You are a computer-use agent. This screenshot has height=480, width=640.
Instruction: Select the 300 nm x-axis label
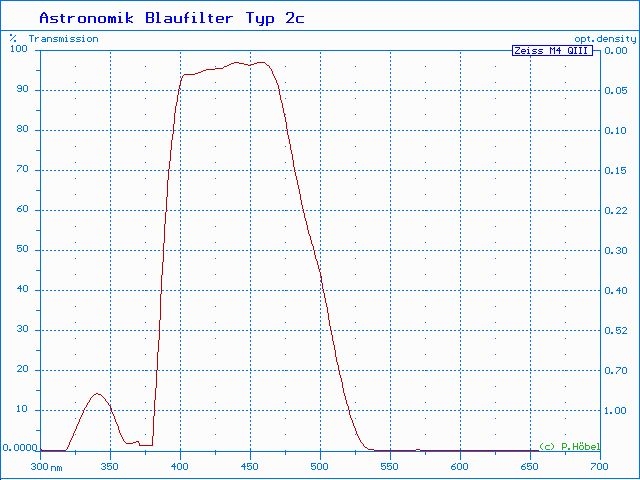[46, 466]
